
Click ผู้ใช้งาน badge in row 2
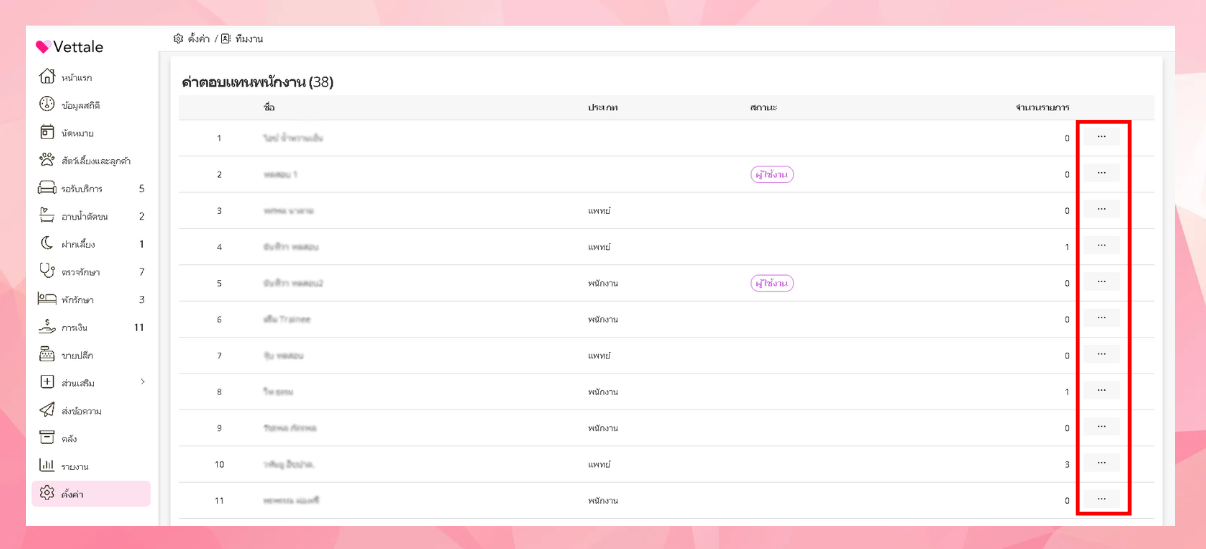(x=772, y=175)
